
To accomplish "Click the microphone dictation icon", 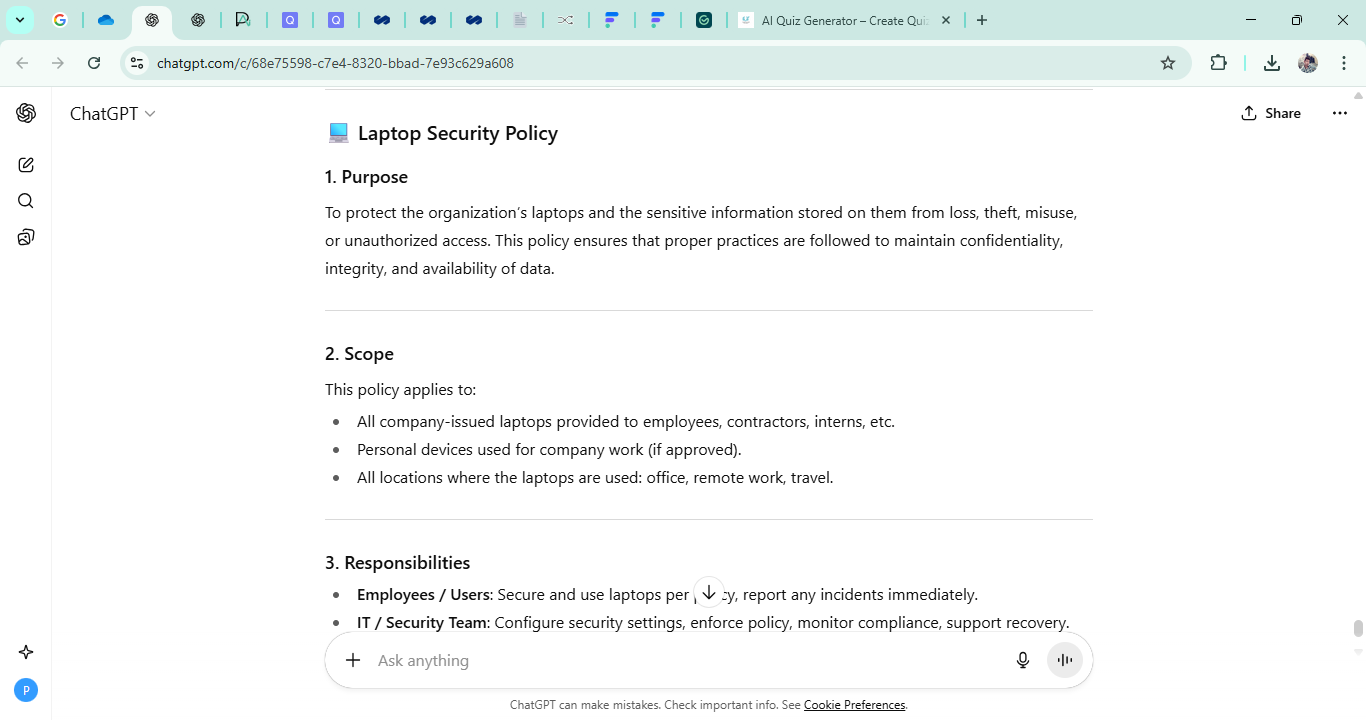I will pos(1022,660).
